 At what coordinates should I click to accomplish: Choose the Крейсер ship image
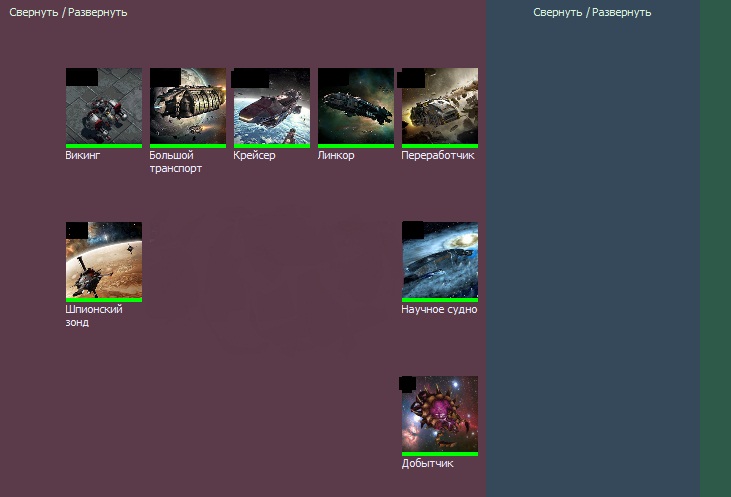click(x=272, y=107)
